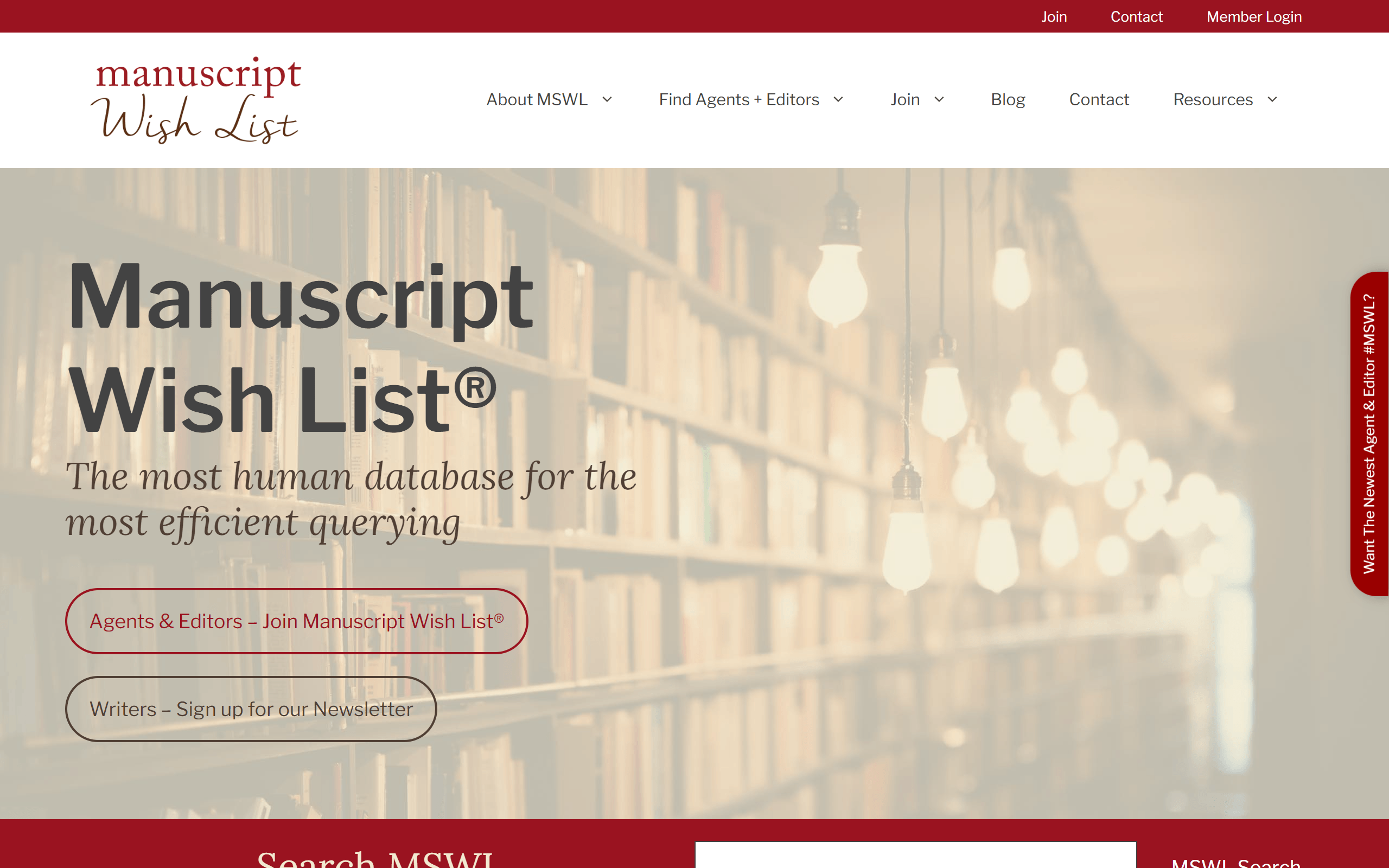Select the Blog menu item

pos(1007,99)
